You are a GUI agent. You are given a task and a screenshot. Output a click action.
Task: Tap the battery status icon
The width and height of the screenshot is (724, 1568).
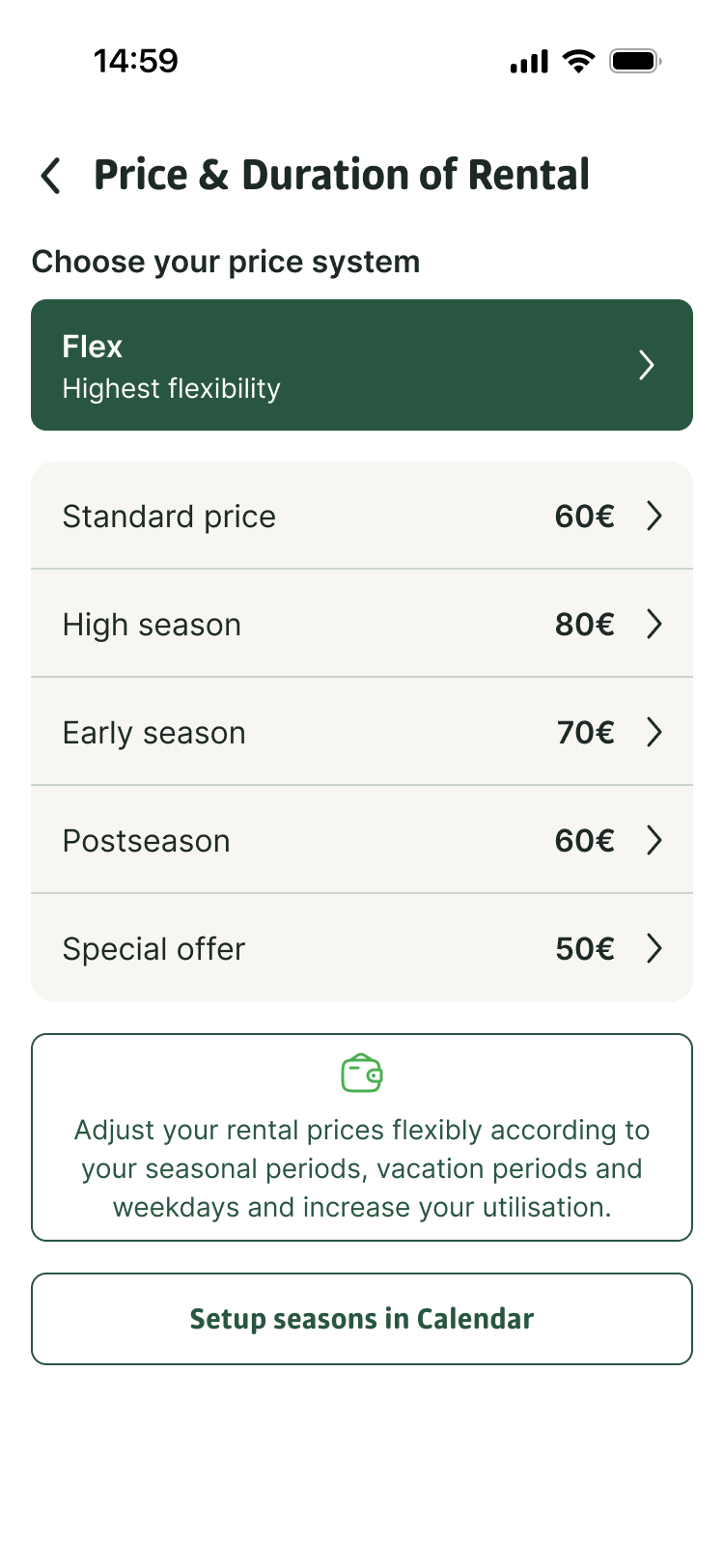pyautogui.click(x=634, y=62)
